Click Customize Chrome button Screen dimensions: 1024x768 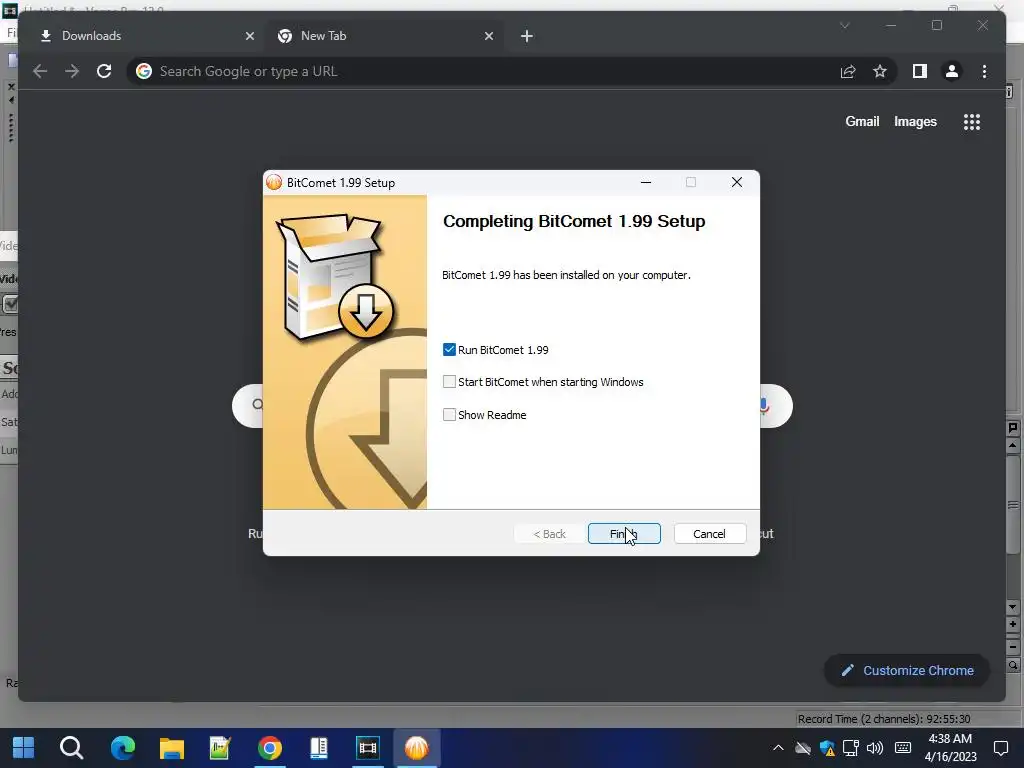tap(907, 670)
